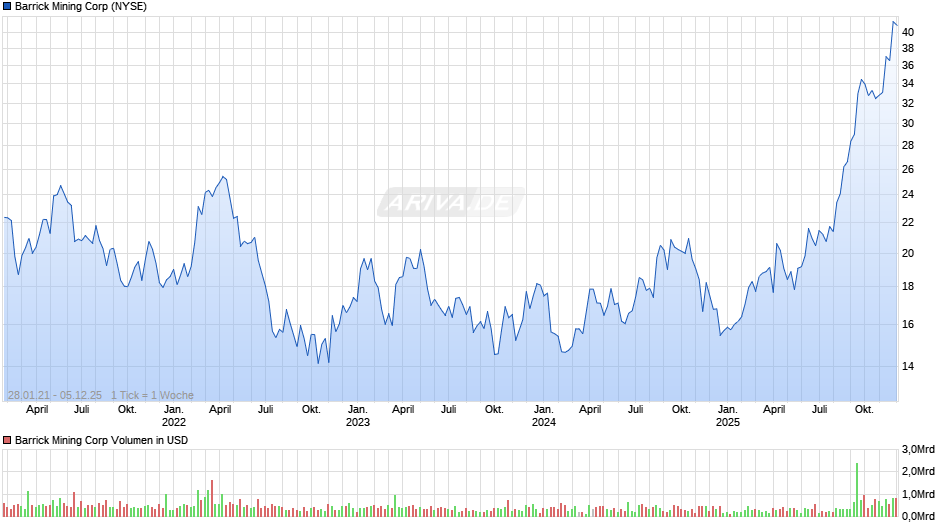Click the price axis label 32
This screenshot has width=940, height=526.
pos(908,103)
